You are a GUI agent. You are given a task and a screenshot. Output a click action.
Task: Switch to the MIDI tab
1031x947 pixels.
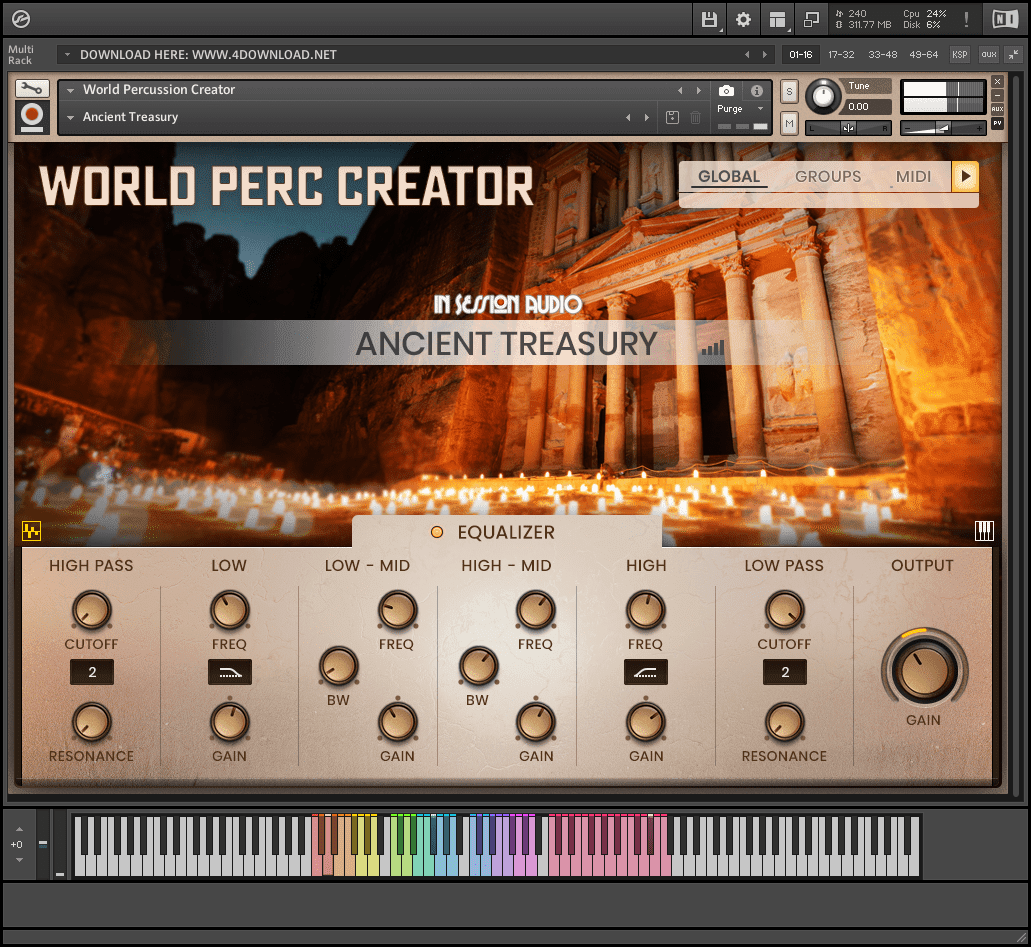pos(913,176)
